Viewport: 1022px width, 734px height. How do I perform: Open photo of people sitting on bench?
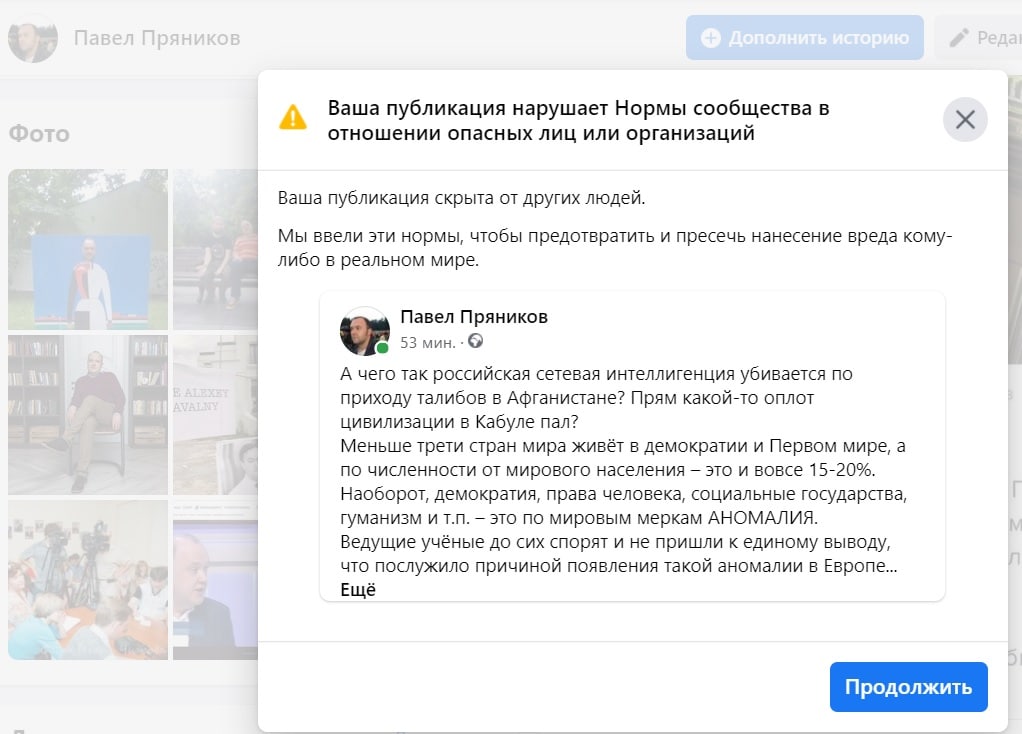pos(216,250)
